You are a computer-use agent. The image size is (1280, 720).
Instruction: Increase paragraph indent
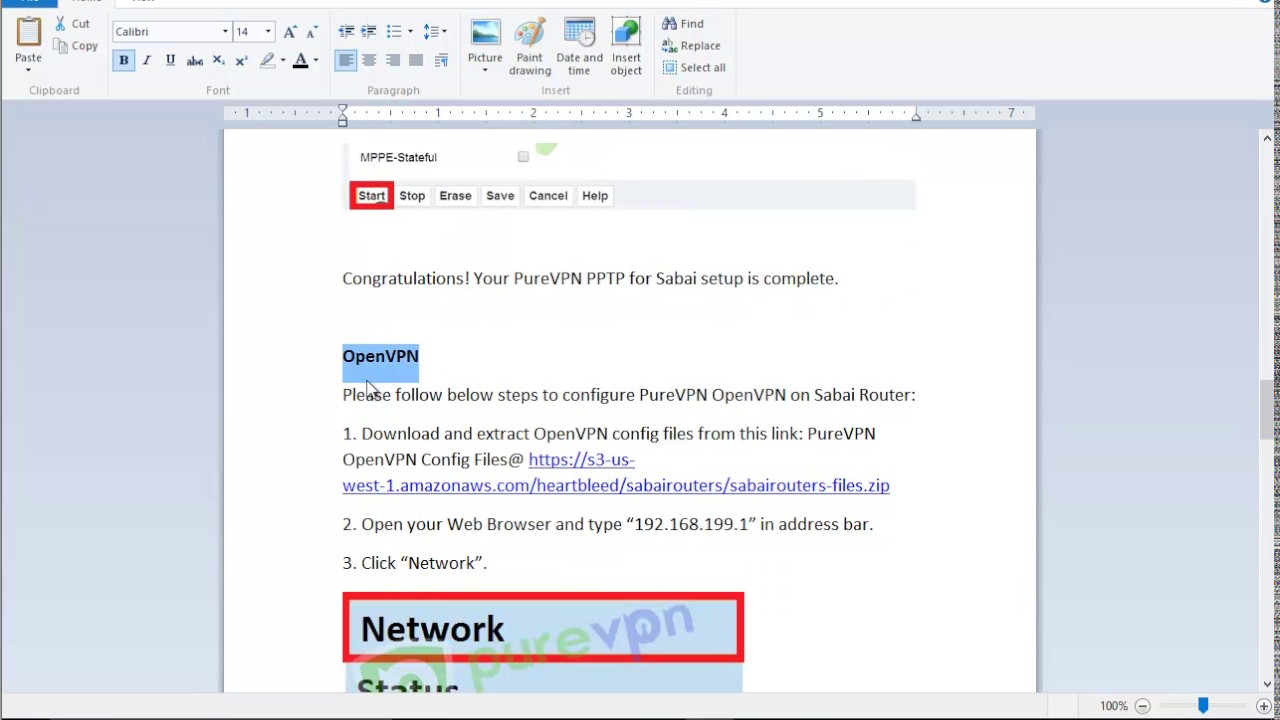369,32
